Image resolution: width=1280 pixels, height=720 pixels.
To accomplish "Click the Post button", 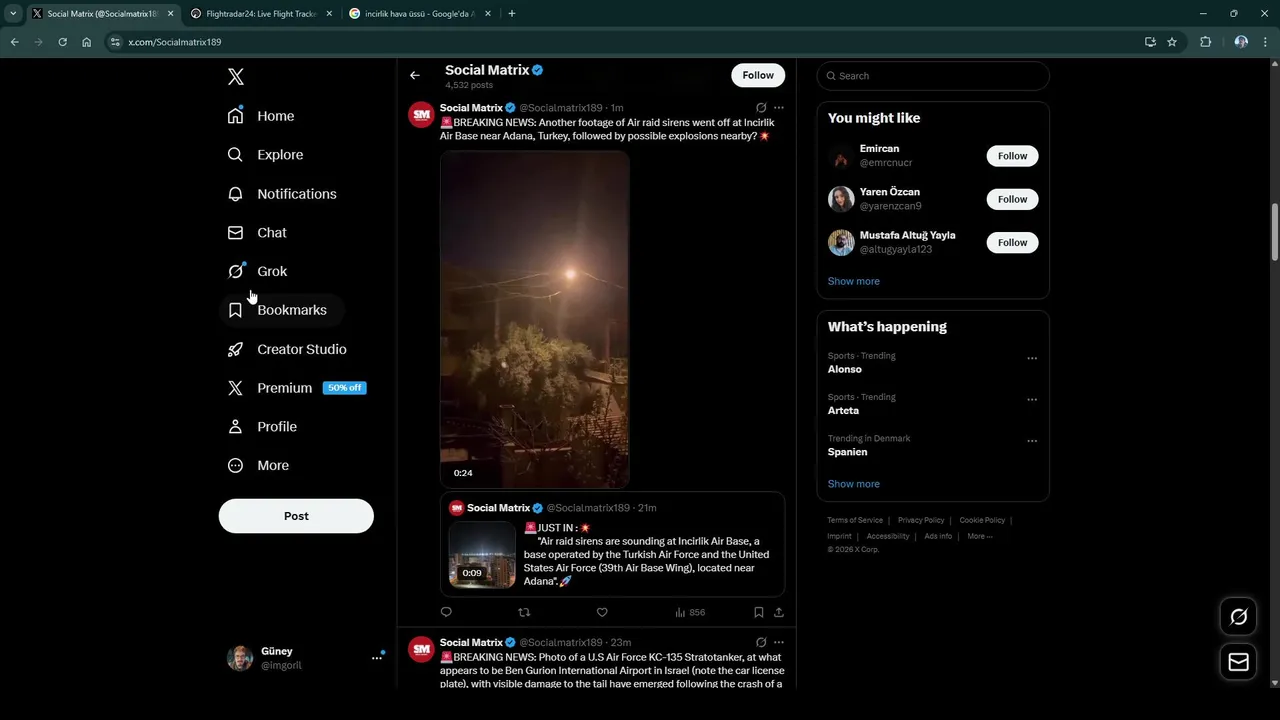I will pos(296,516).
